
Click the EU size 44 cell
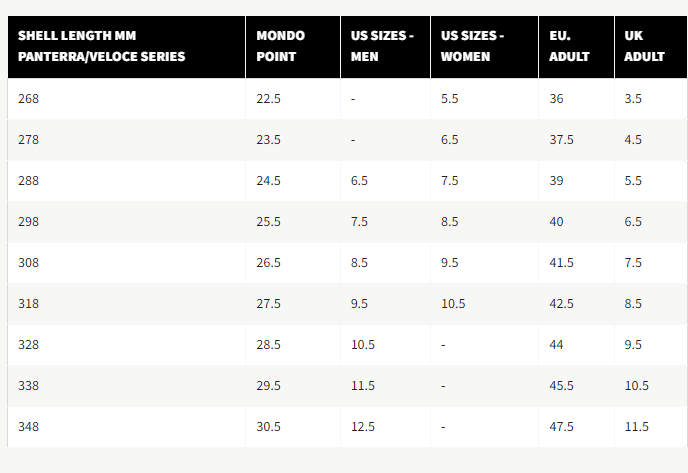[x=557, y=345]
